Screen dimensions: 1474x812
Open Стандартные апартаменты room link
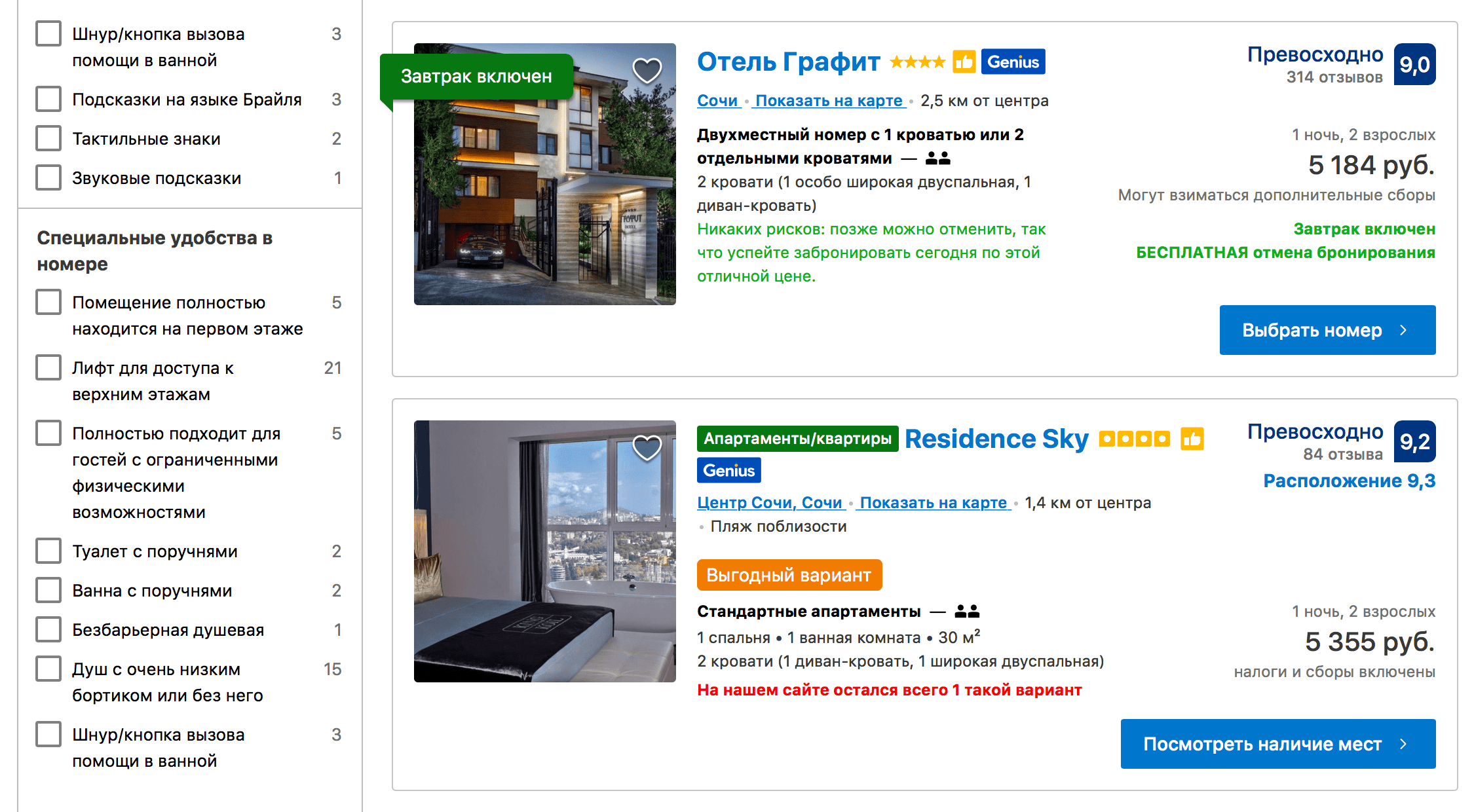808,612
